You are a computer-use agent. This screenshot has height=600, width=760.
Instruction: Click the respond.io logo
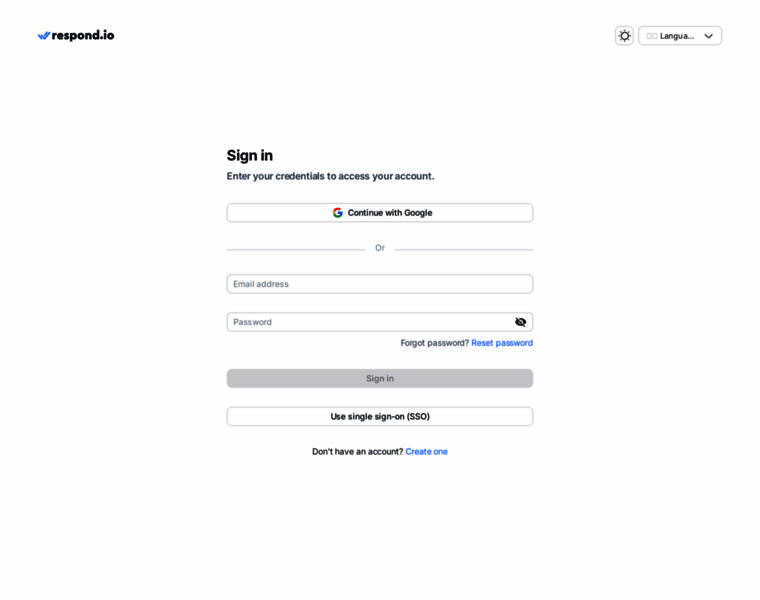click(x=76, y=35)
